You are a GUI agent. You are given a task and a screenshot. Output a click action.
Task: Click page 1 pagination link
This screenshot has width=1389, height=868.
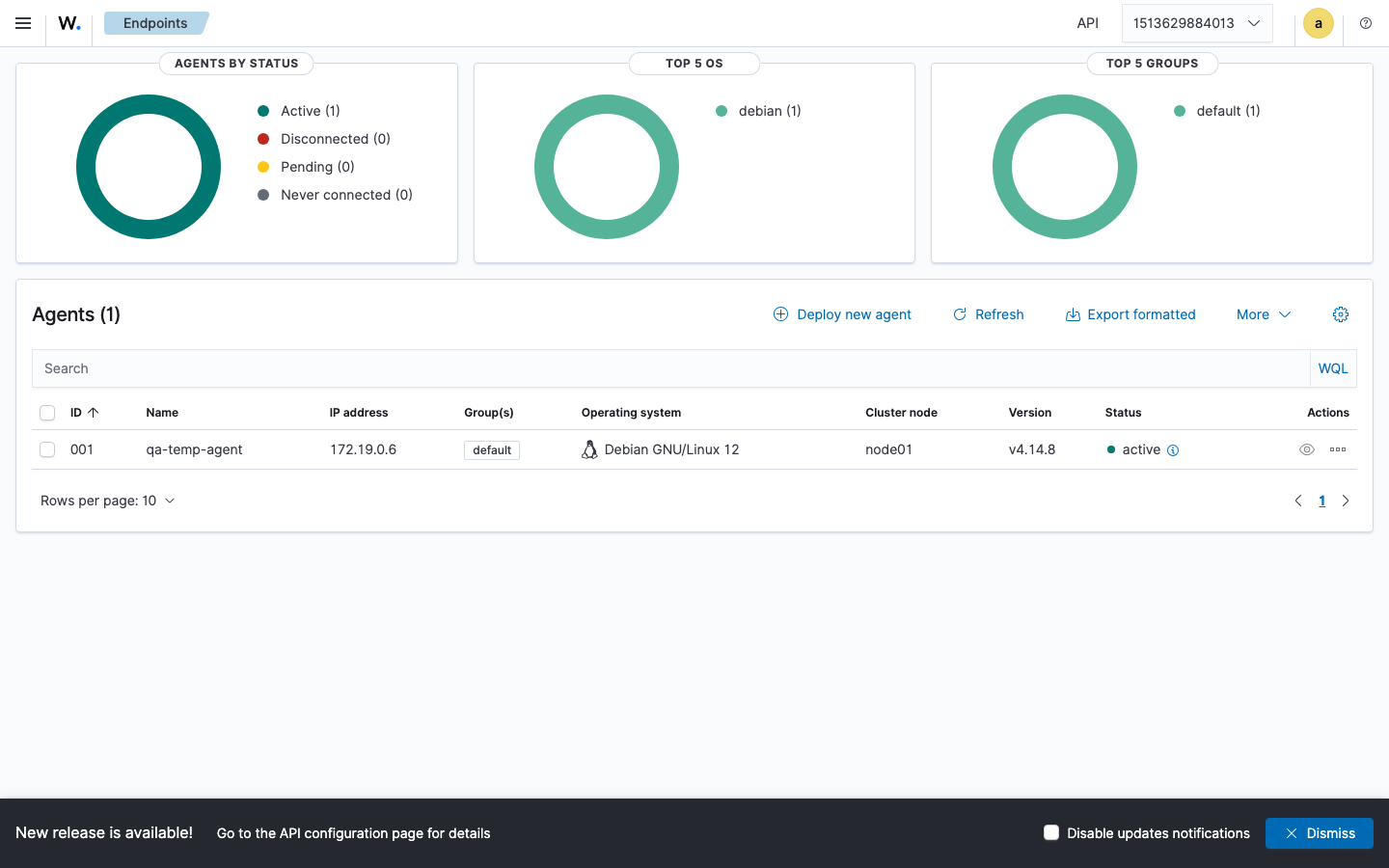(1321, 501)
